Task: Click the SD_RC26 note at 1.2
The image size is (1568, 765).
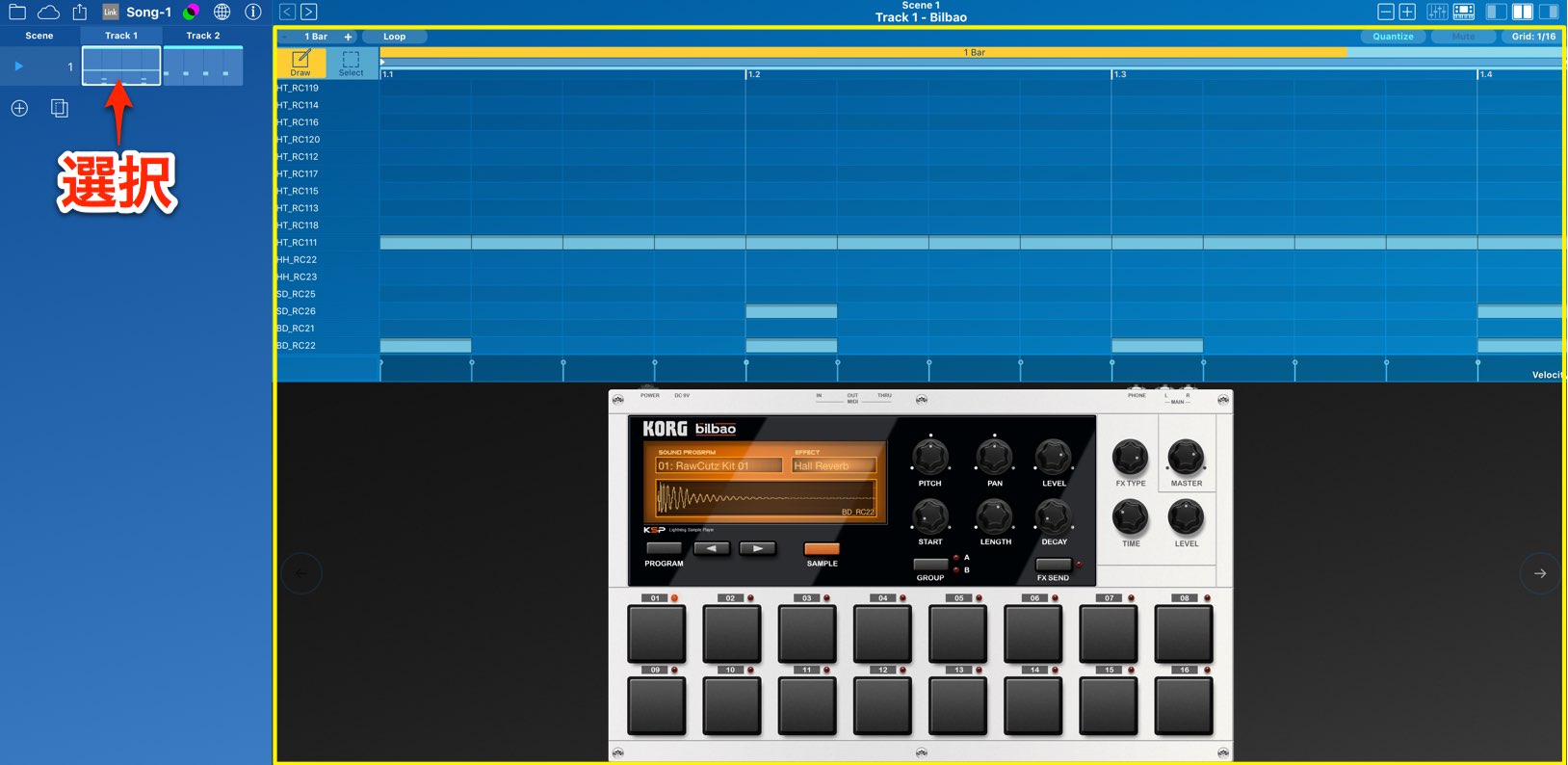Action: coord(792,311)
